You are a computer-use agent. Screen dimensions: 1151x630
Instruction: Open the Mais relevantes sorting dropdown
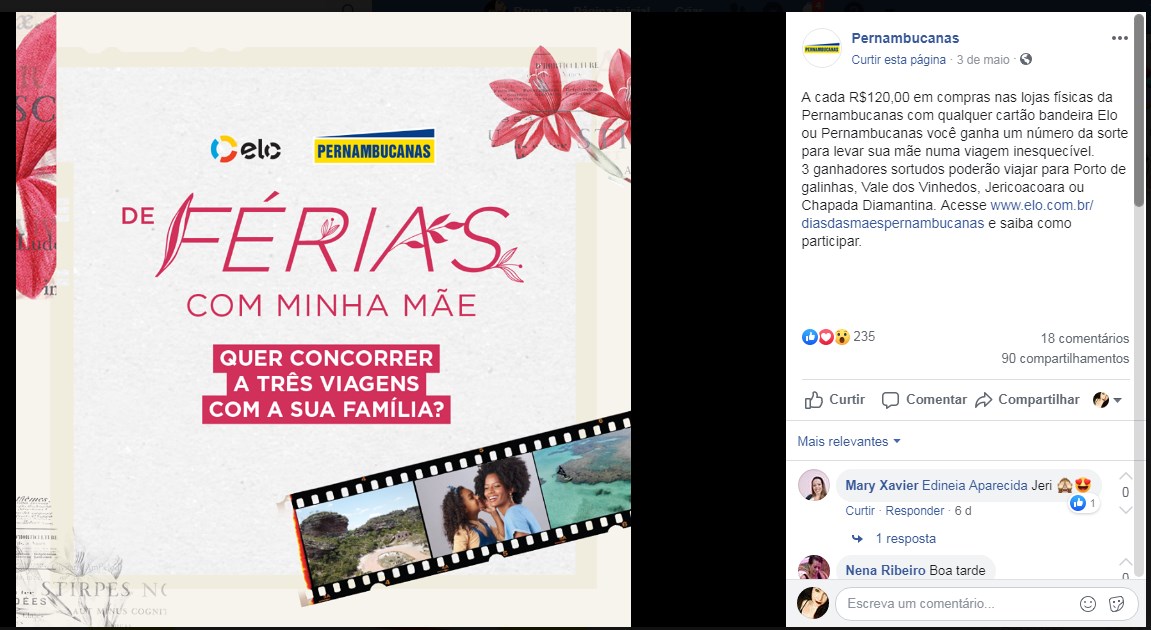pyautogui.click(x=849, y=441)
